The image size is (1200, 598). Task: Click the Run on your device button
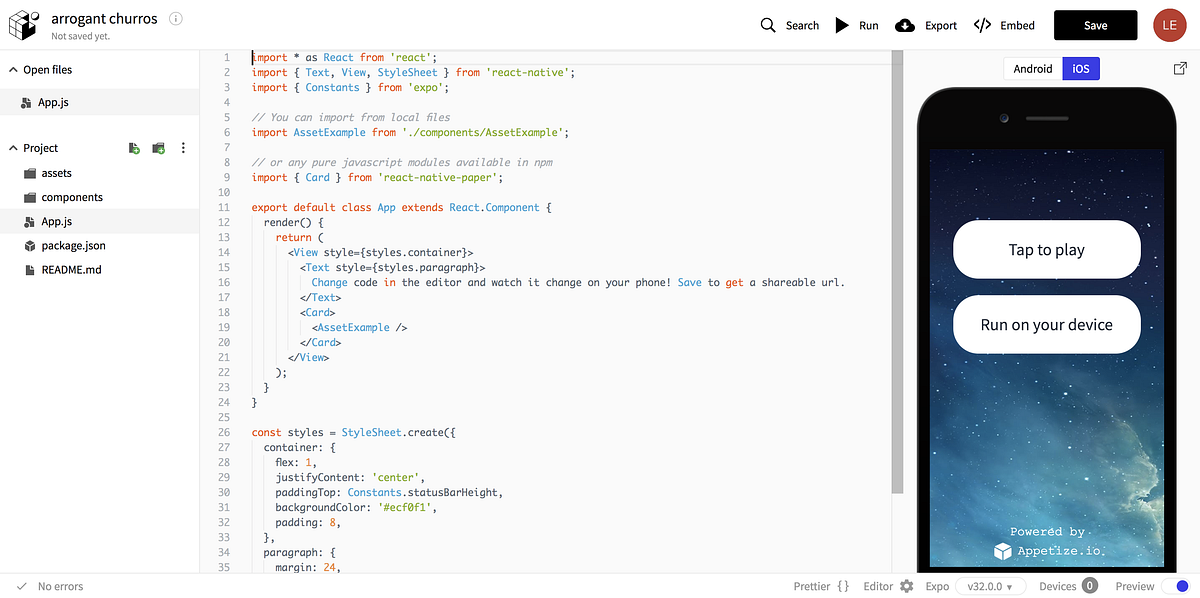tap(1046, 324)
